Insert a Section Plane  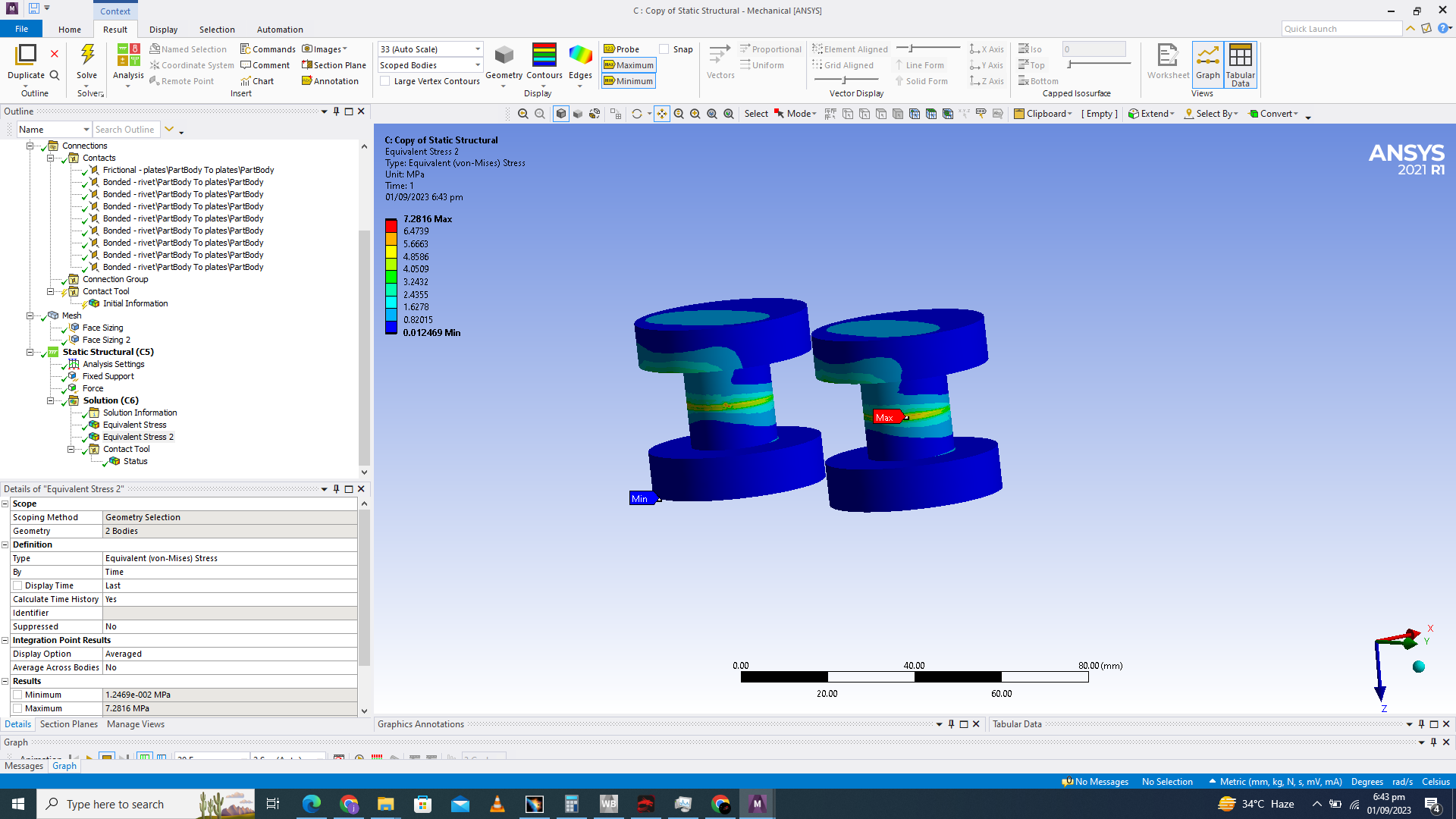[334, 65]
